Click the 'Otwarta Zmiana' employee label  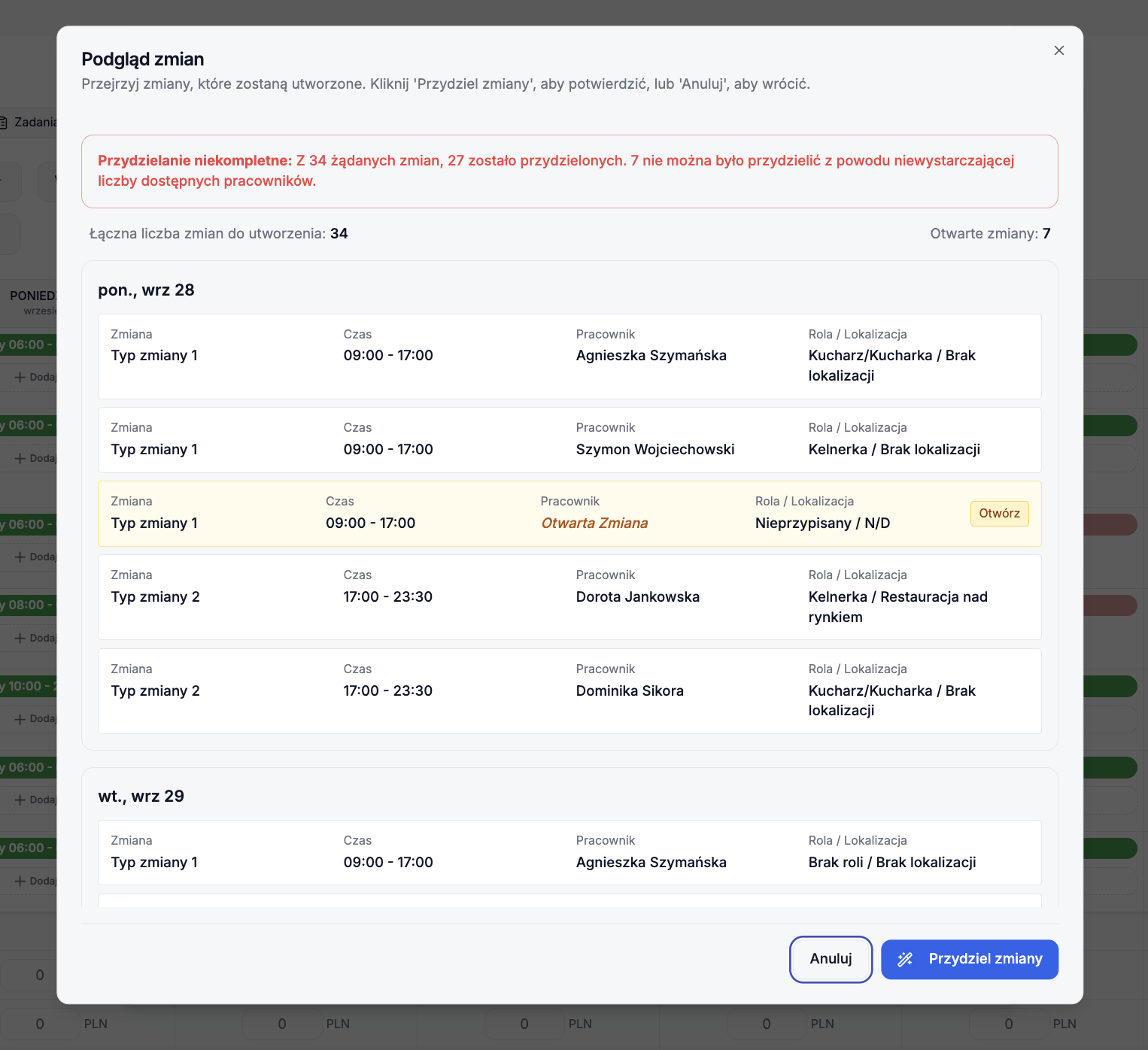tap(594, 523)
